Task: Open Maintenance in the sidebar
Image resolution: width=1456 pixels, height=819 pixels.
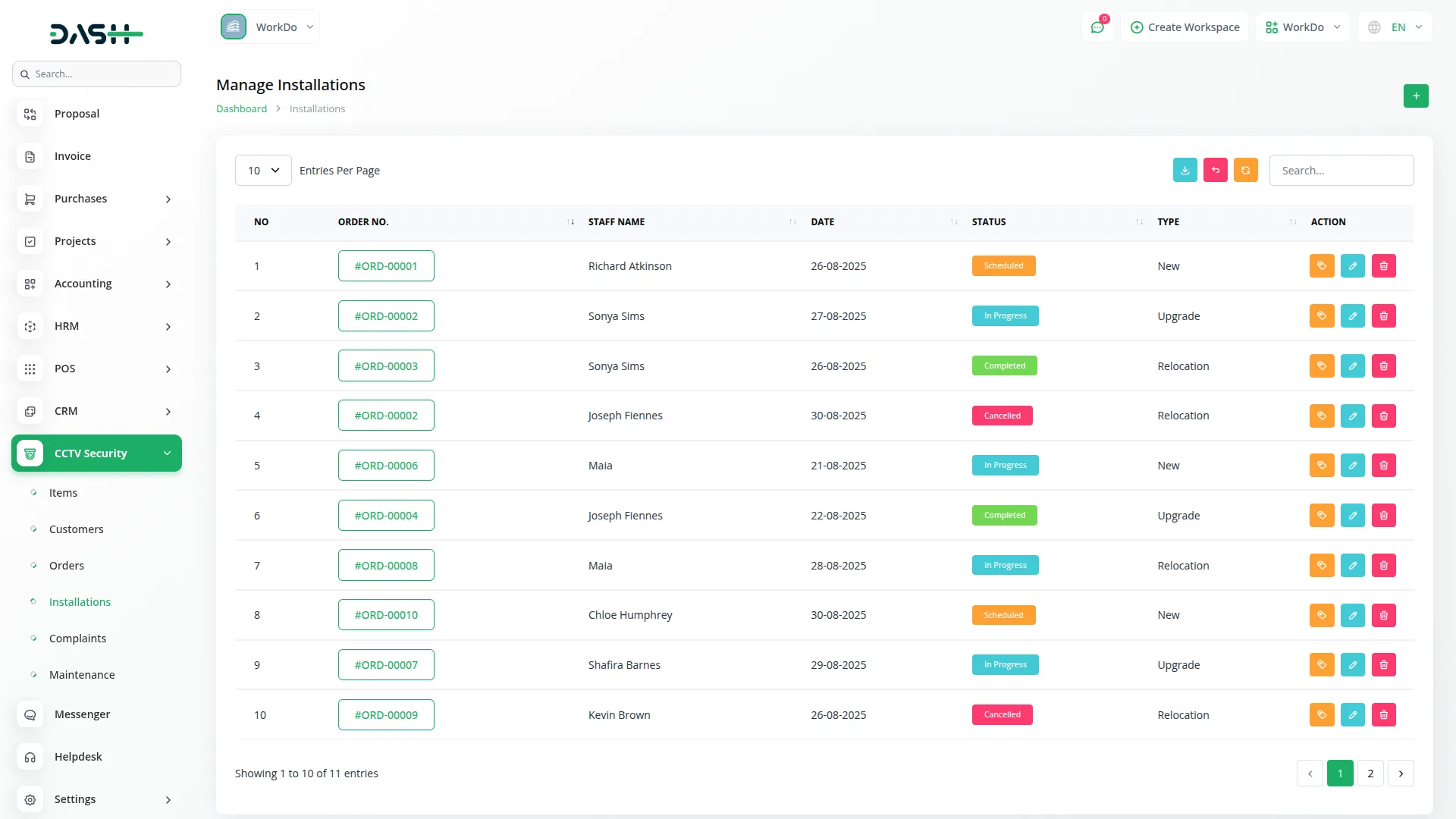Action: click(82, 675)
